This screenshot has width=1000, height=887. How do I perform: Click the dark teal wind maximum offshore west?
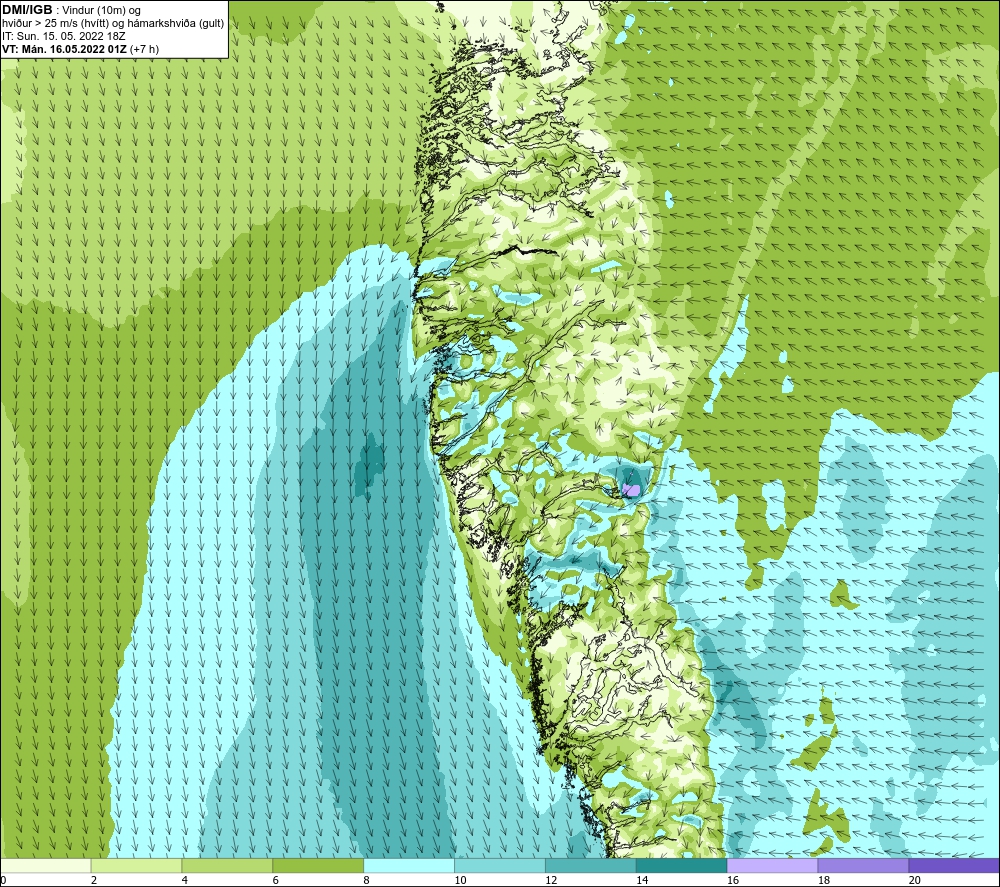369,465
